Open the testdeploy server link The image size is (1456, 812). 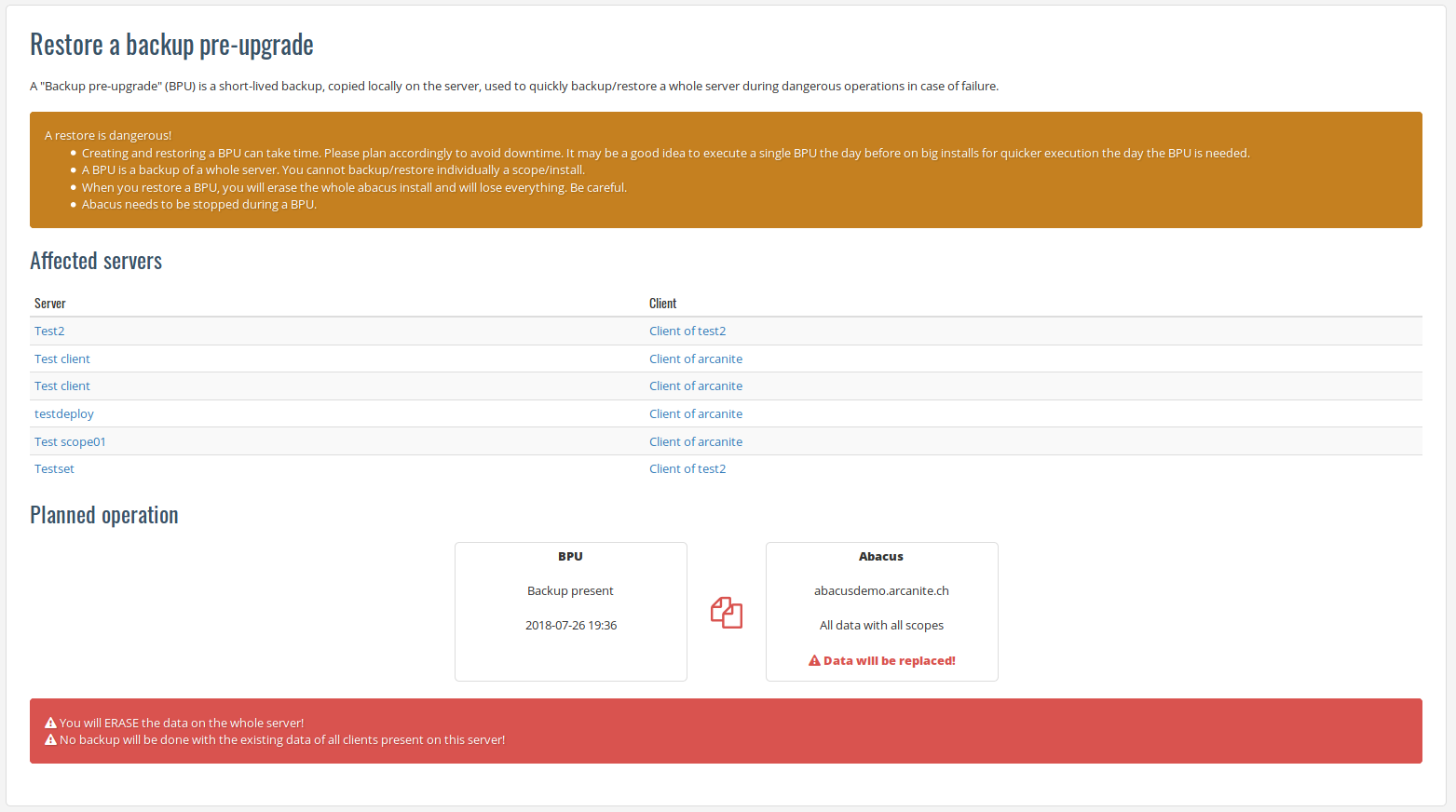point(64,413)
